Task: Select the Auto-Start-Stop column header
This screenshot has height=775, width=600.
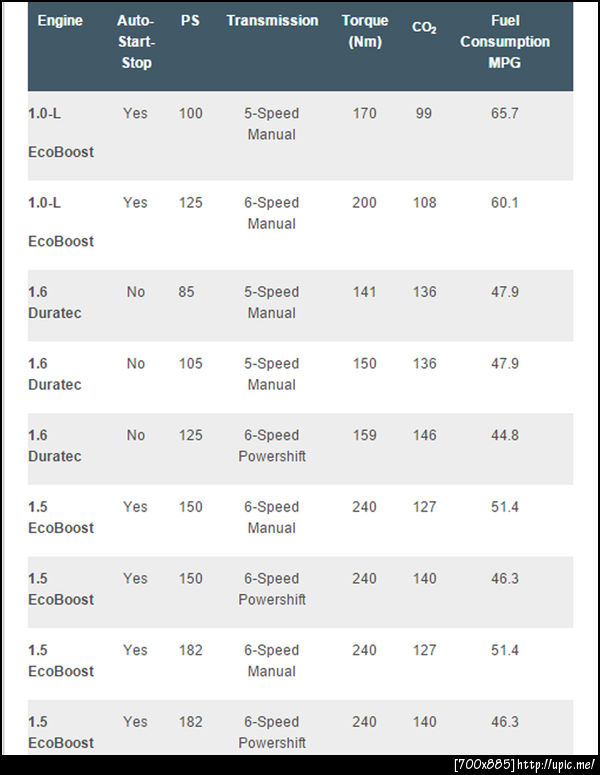Action: click(135, 41)
